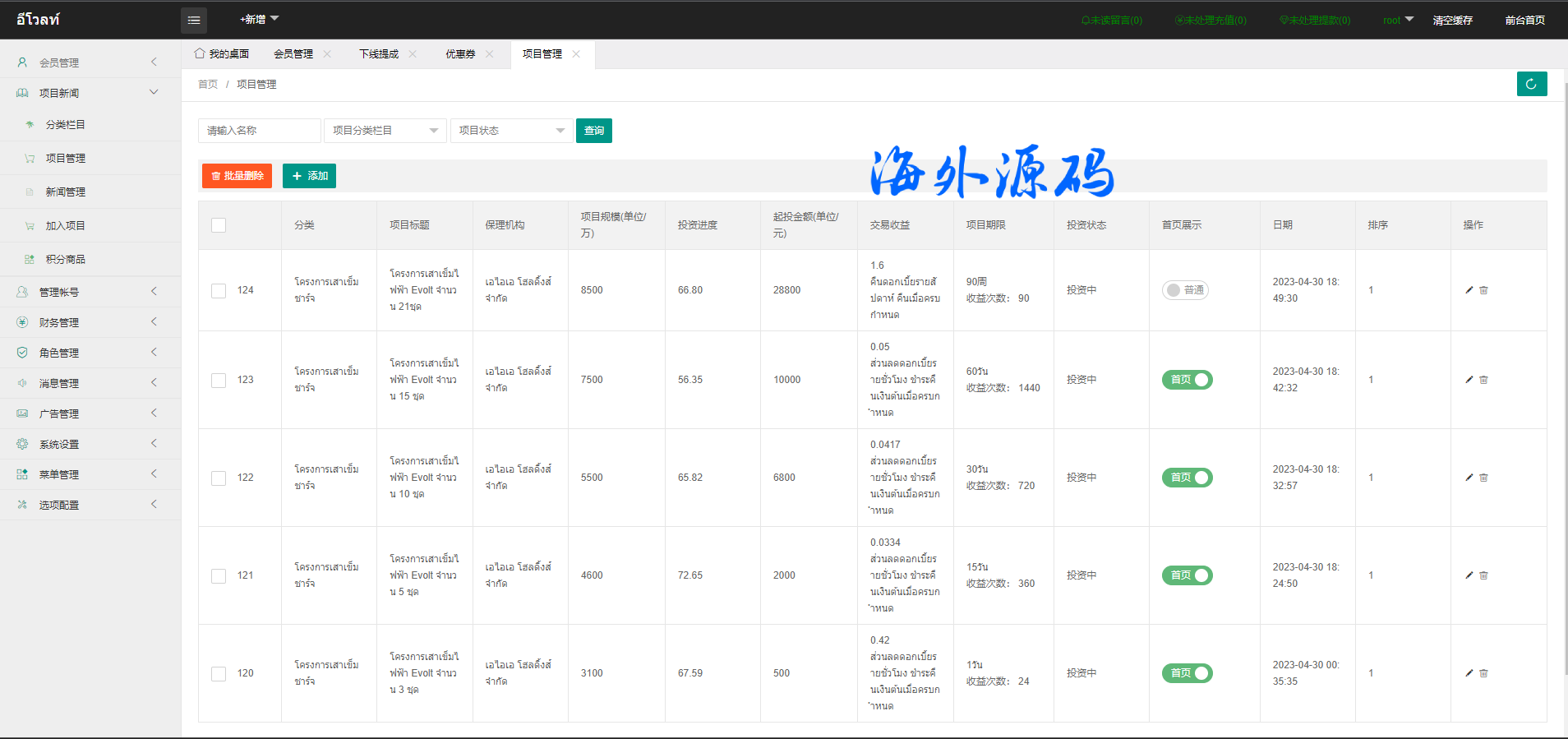Click delete trash icon for row 120

tap(1483, 673)
